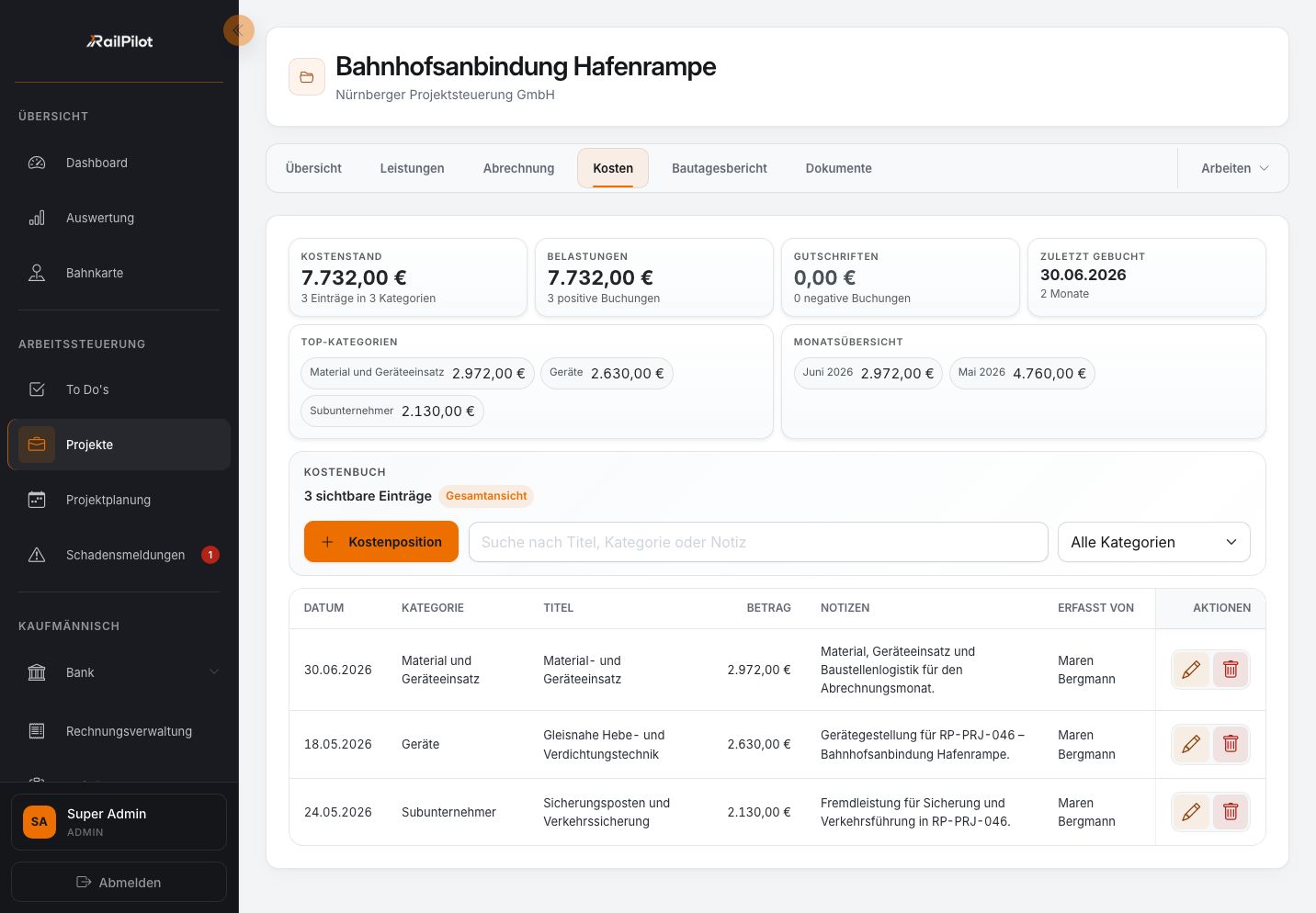Edit the 30.06.2026 cost entry
Image resolution: width=1316 pixels, height=913 pixels.
coord(1191,670)
